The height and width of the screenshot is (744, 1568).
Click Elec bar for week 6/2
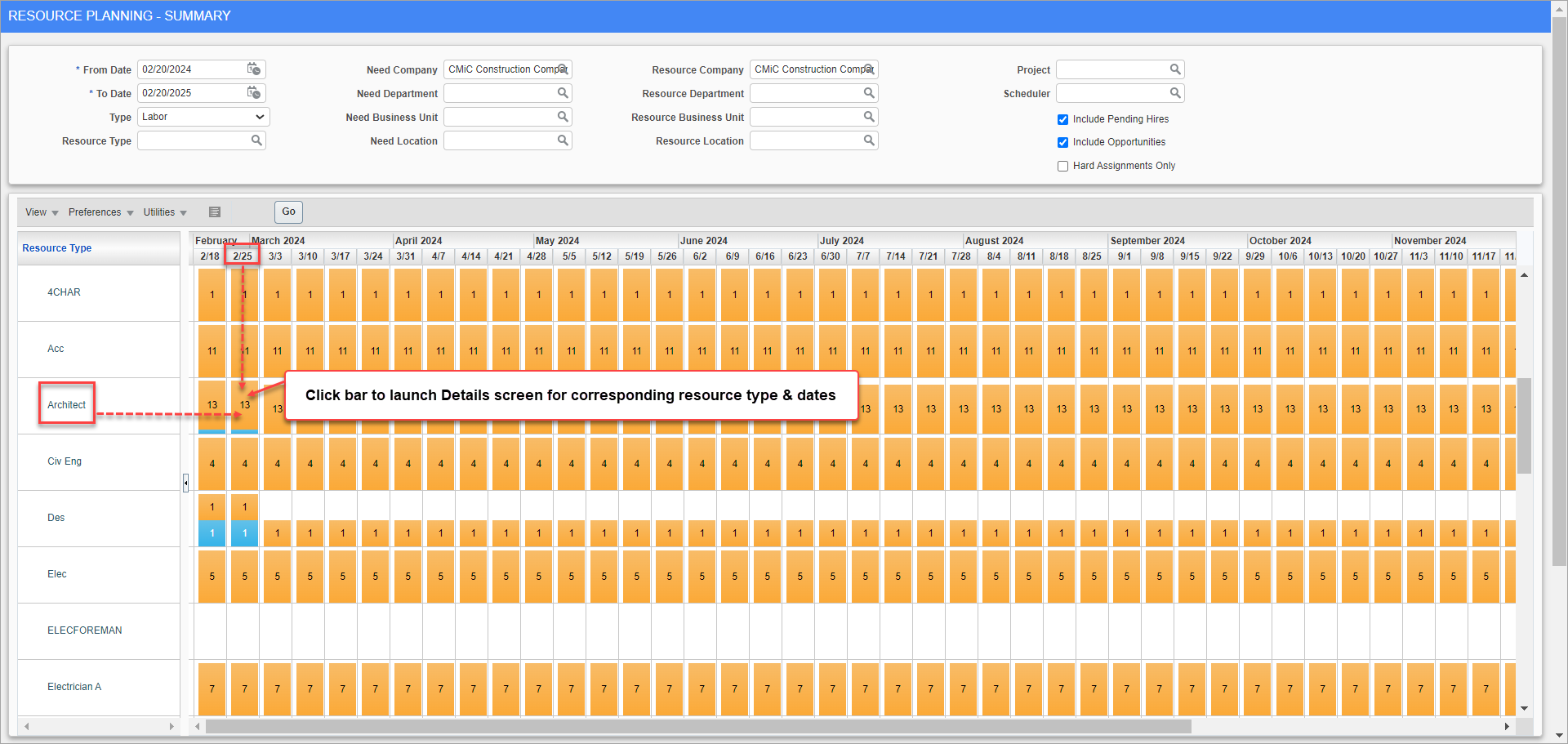click(702, 577)
